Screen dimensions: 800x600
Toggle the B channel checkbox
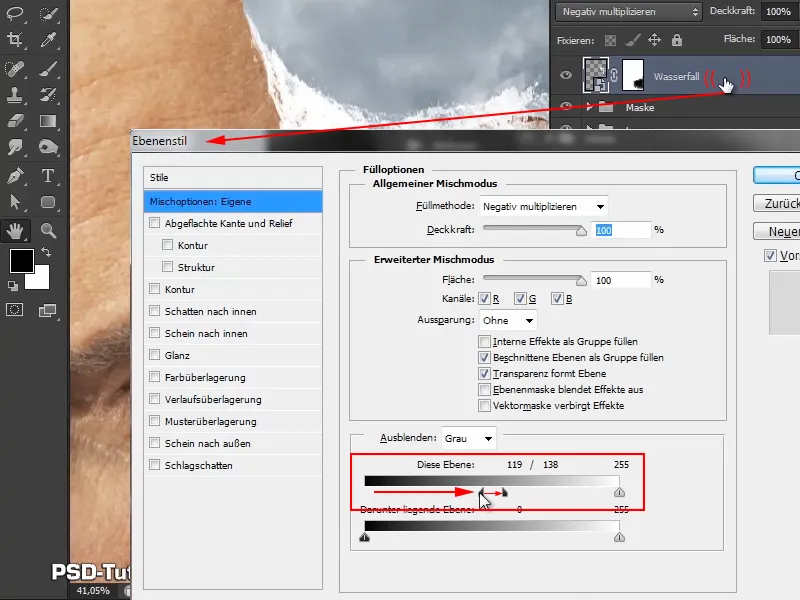coord(557,298)
